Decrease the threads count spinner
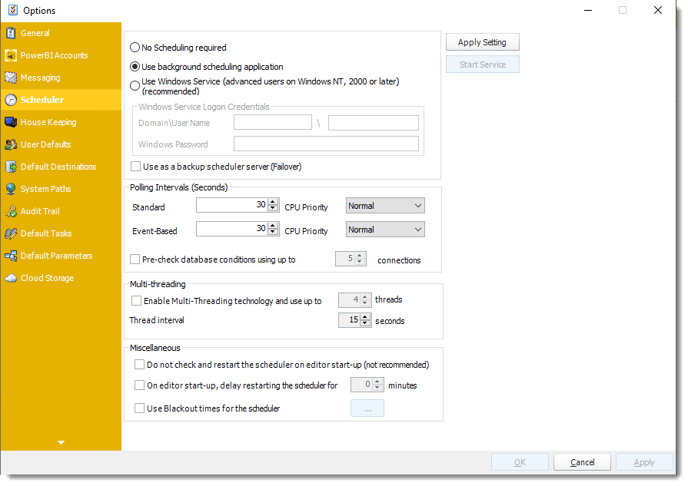Viewport: 688px width, 486px height. (365, 304)
